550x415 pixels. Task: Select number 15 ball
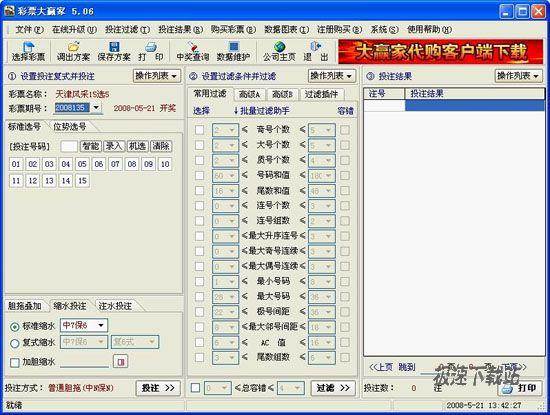click(82, 181)
